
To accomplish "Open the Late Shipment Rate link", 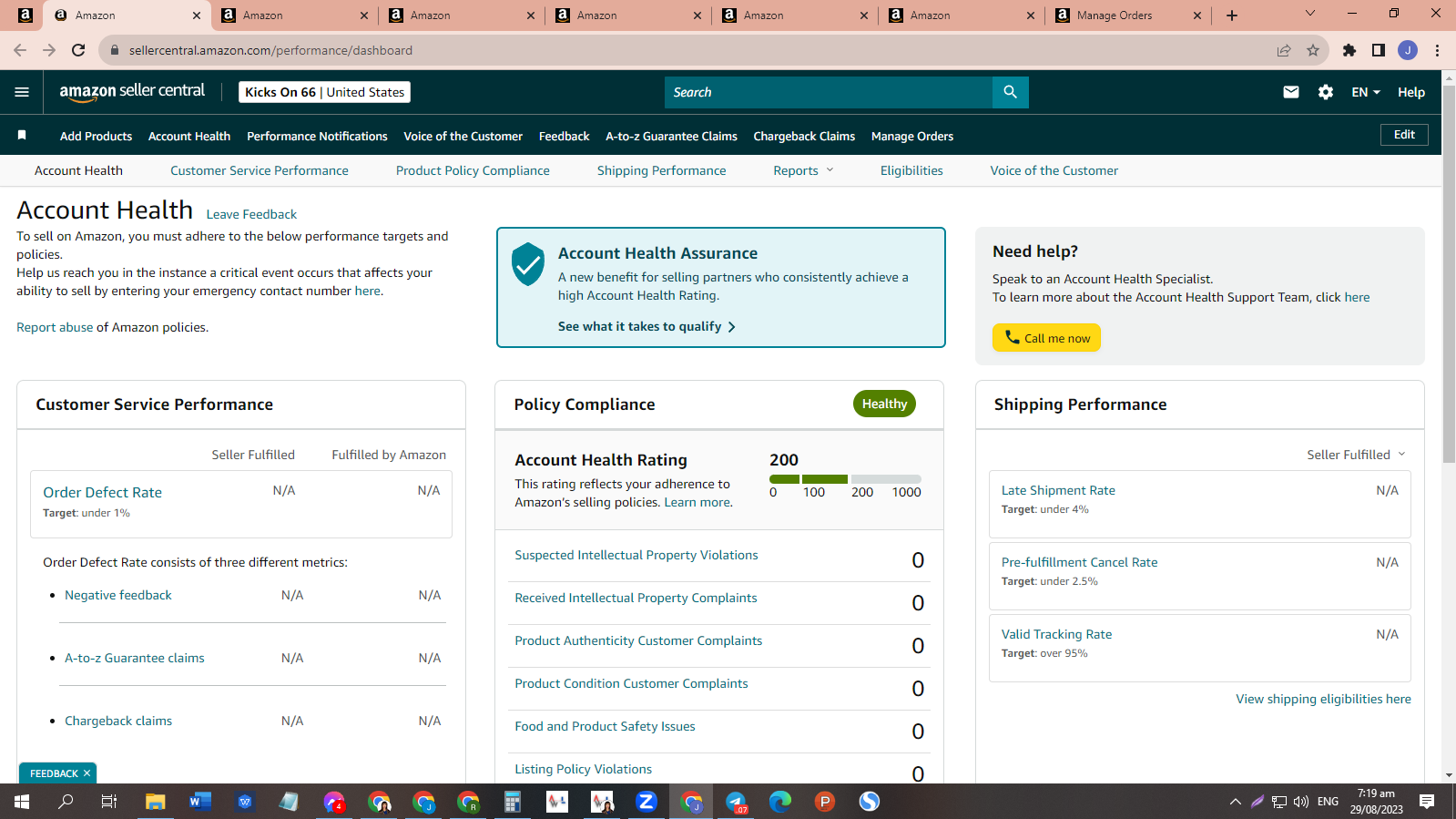I will (1058, 490).
